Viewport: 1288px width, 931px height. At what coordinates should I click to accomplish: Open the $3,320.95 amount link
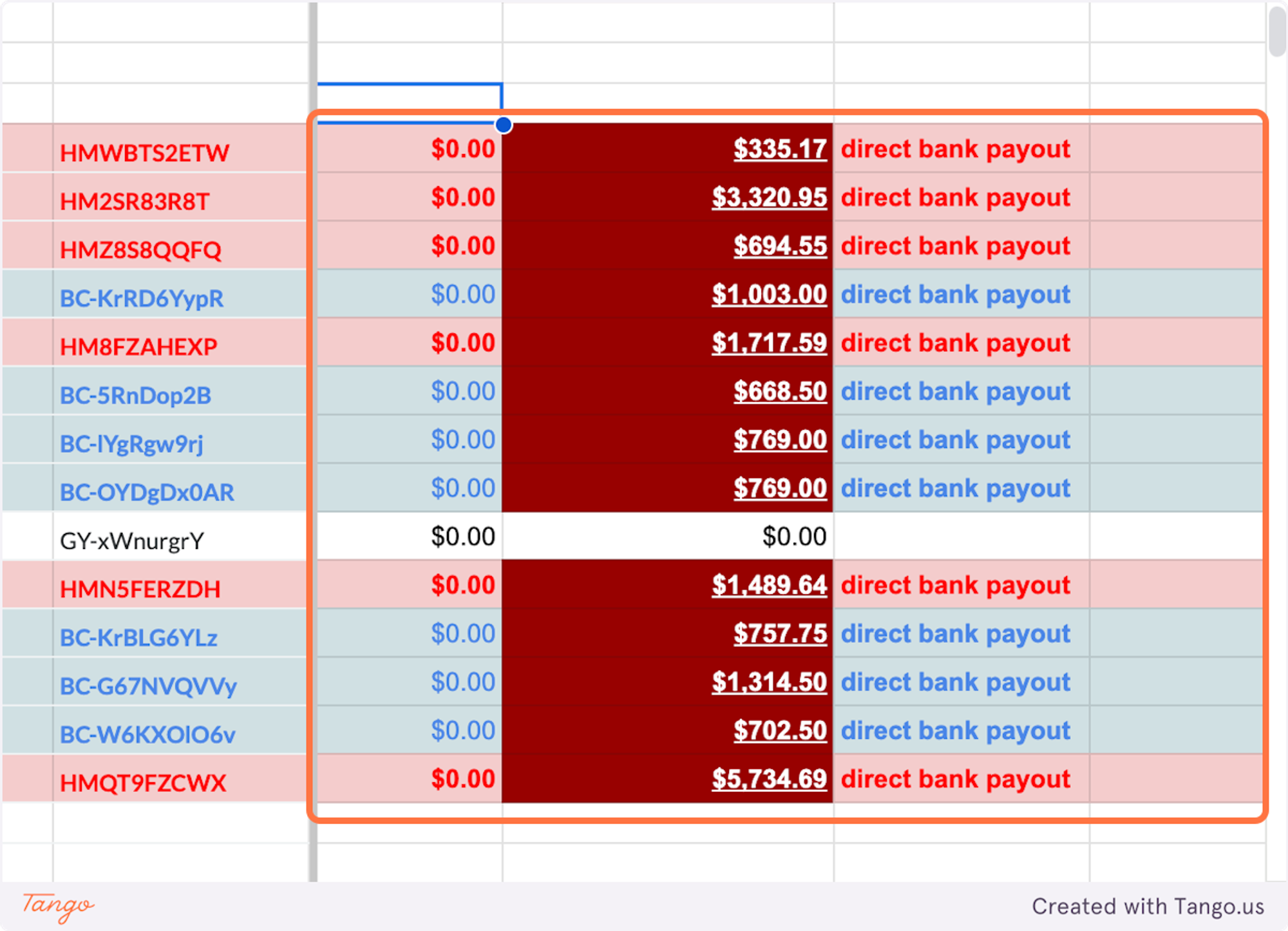coord(769,198)
